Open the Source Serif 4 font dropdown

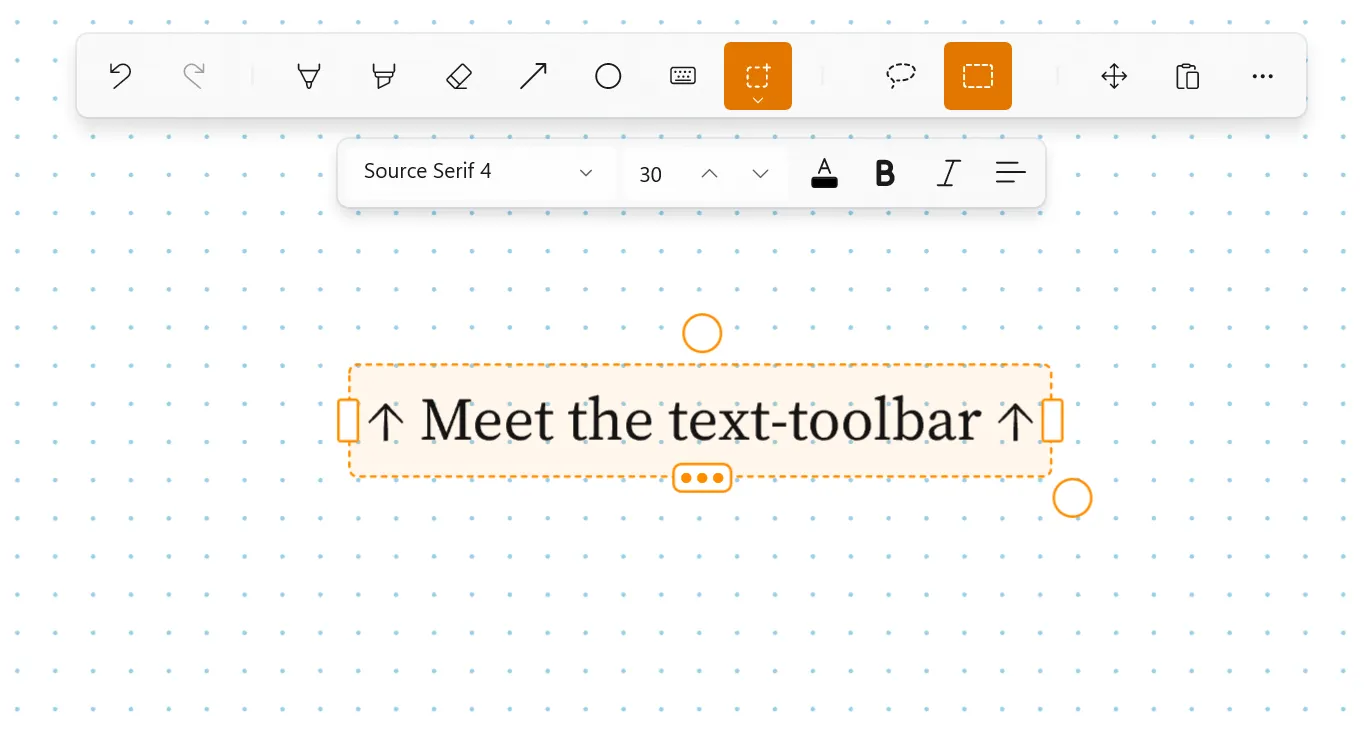click(x=480, y=172)
